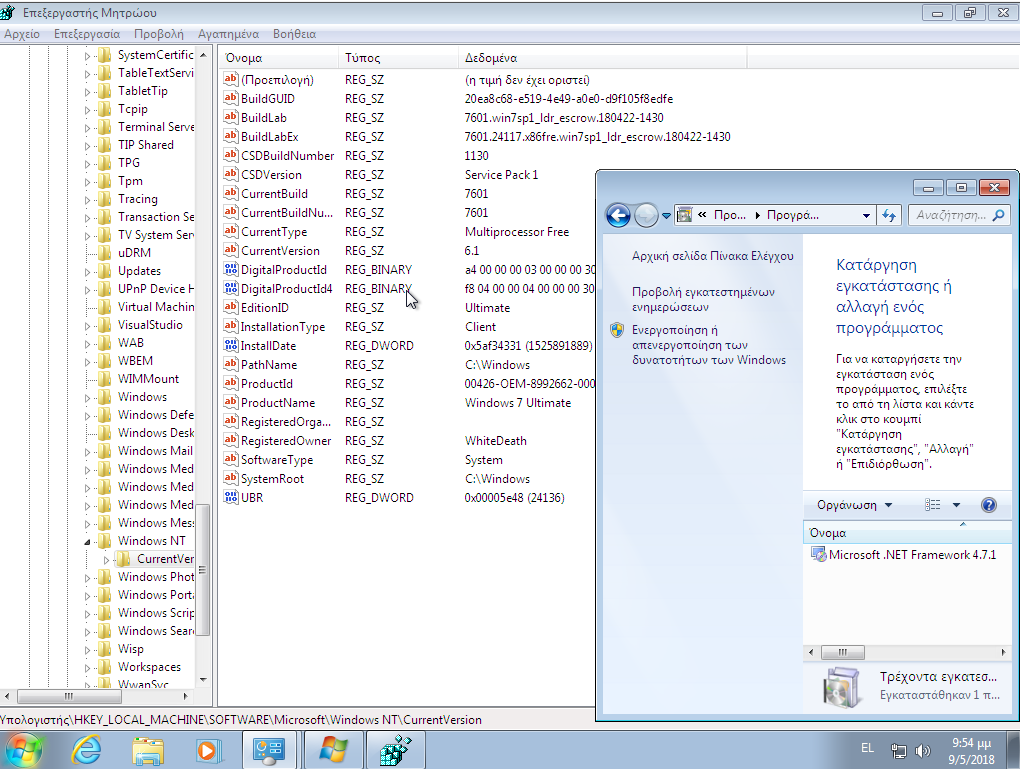Open the recent pages dropdown arrow
The height and width of the screenshot is (769, 1020).
click(x=666, y=215)
